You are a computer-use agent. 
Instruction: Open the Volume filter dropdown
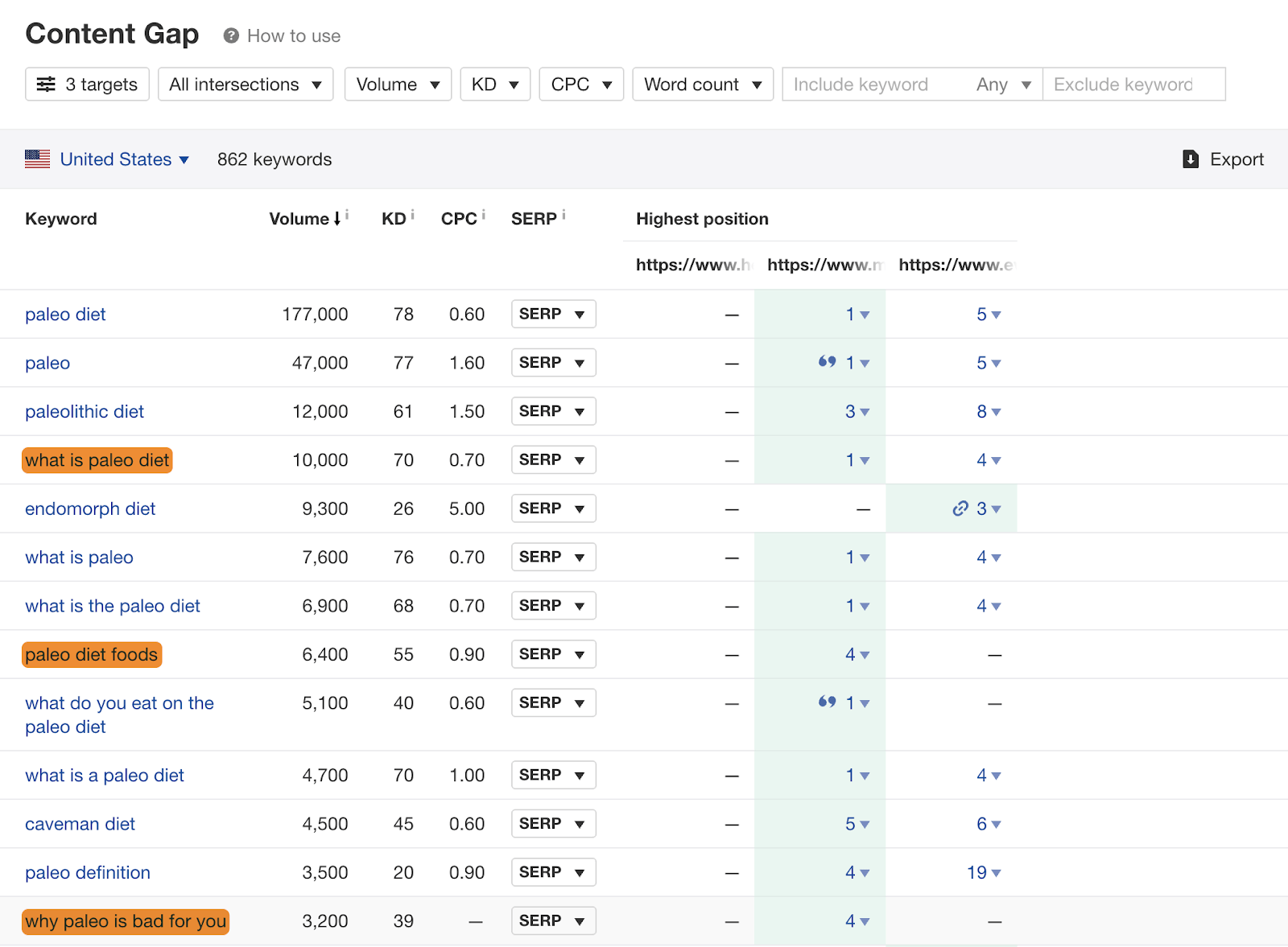pos(397,84)
